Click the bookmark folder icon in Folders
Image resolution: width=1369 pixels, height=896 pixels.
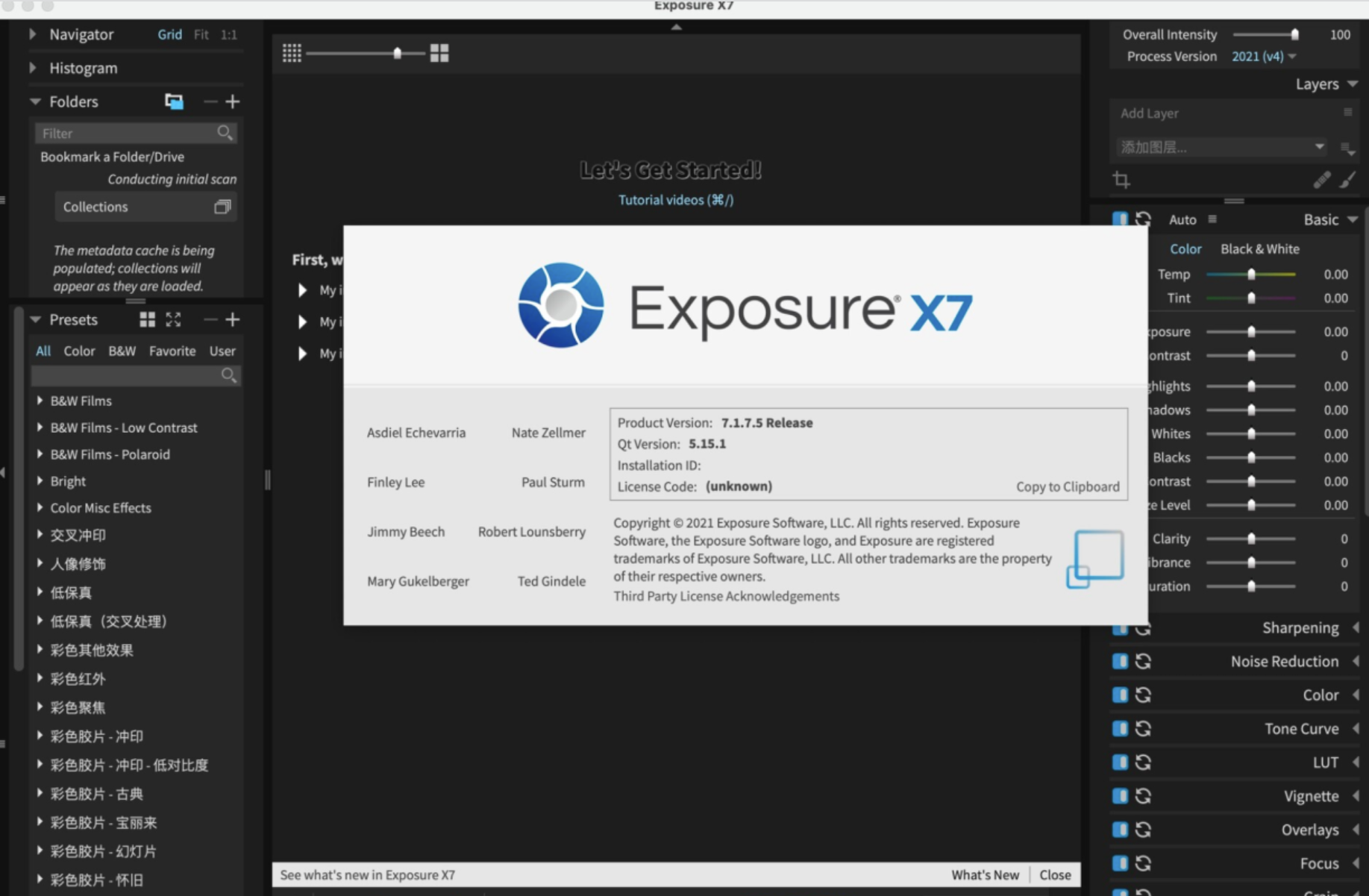174,101
